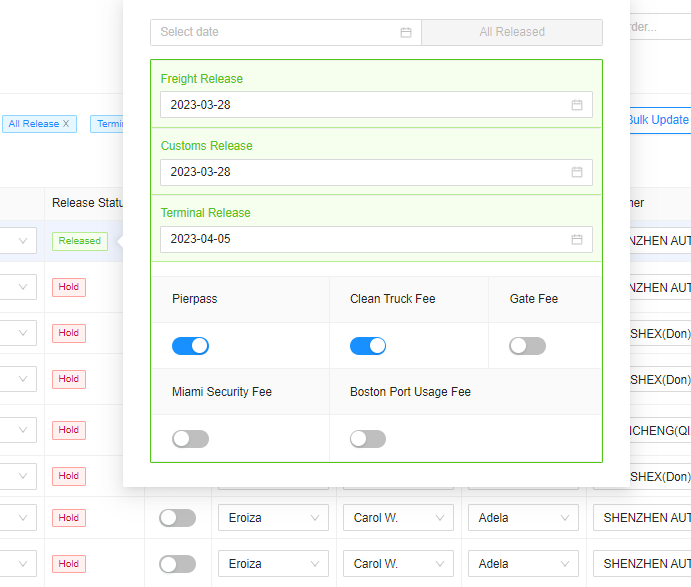Turn off the Clean Truck Fee switch

click(368, 346)
